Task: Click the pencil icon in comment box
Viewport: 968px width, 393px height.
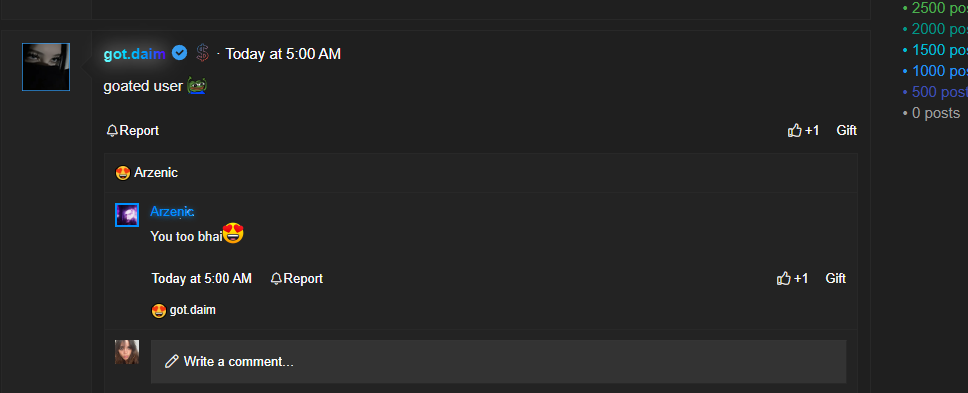Action: (172, 361)
